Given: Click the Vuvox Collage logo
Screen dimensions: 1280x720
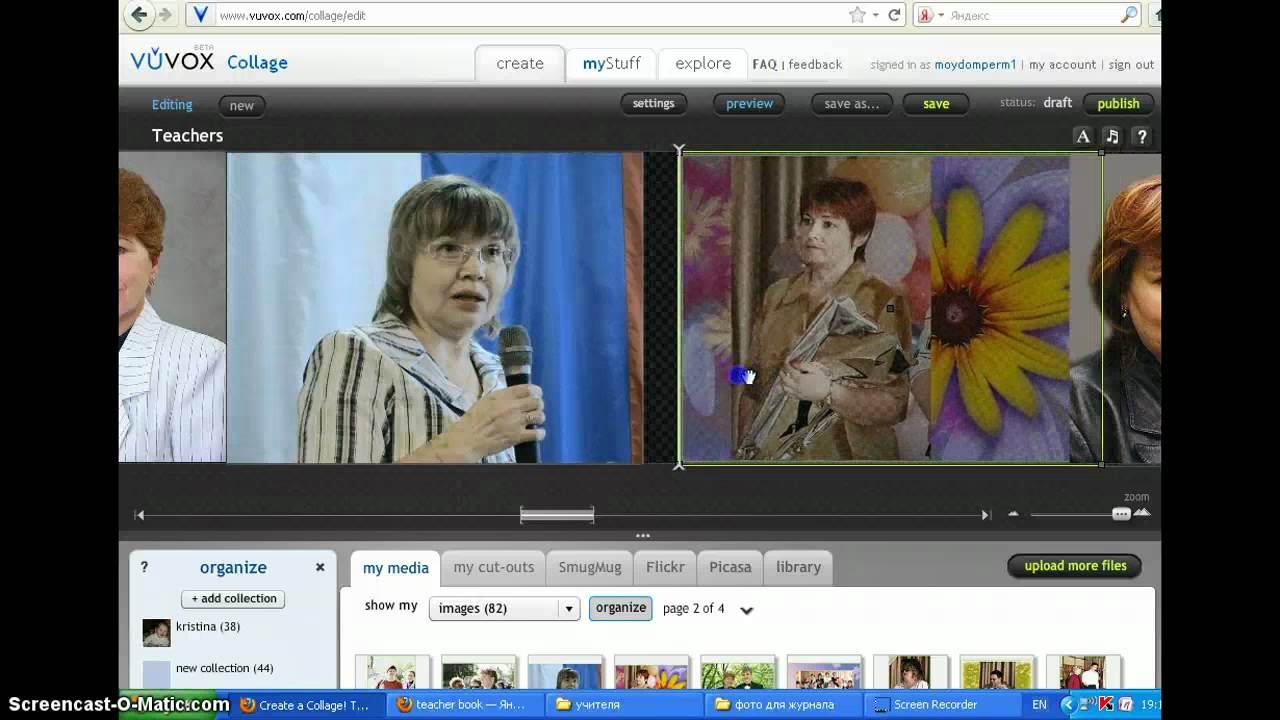Looking at the screenshot, I should pos(209,61).
